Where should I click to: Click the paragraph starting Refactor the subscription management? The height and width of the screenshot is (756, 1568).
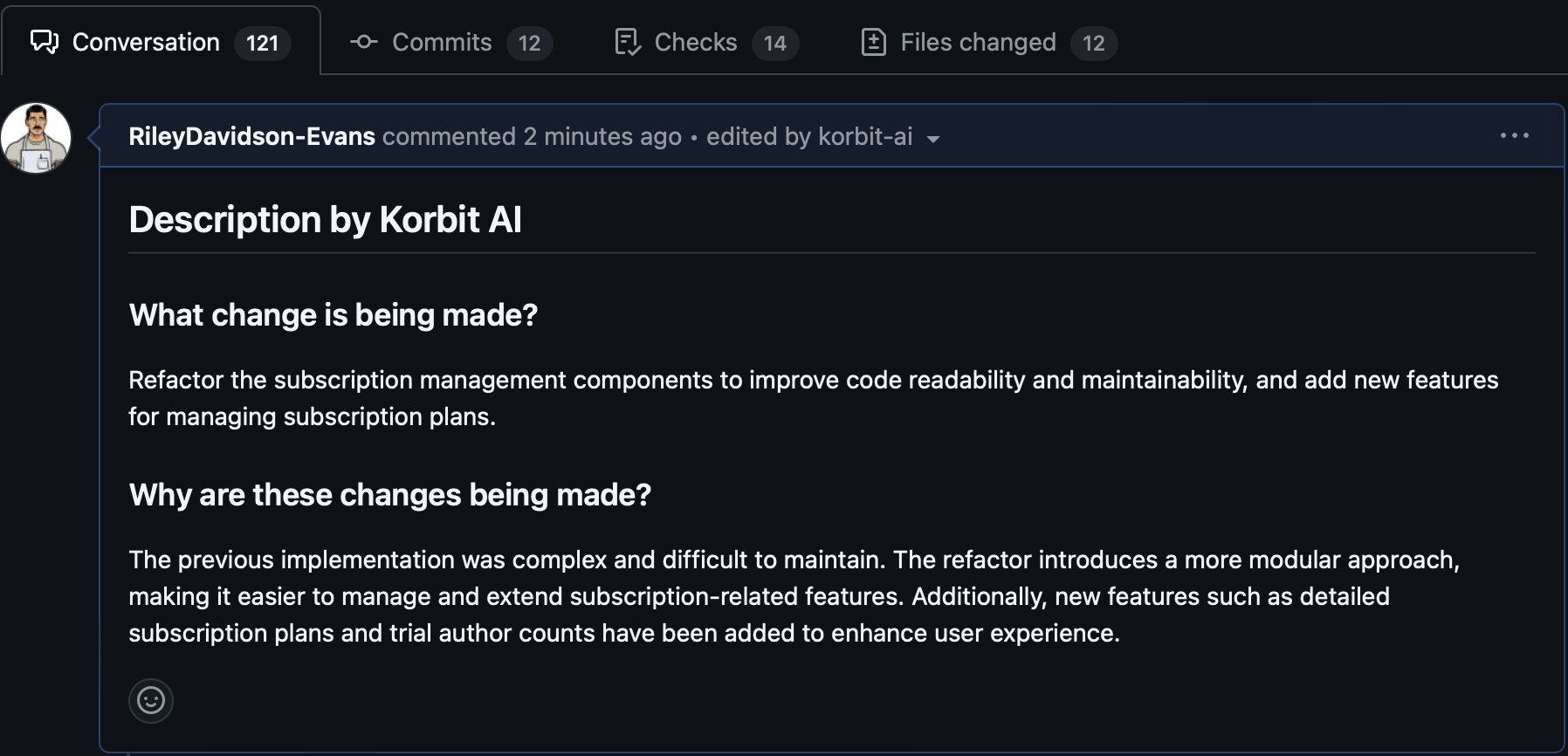tap(814, 398)
